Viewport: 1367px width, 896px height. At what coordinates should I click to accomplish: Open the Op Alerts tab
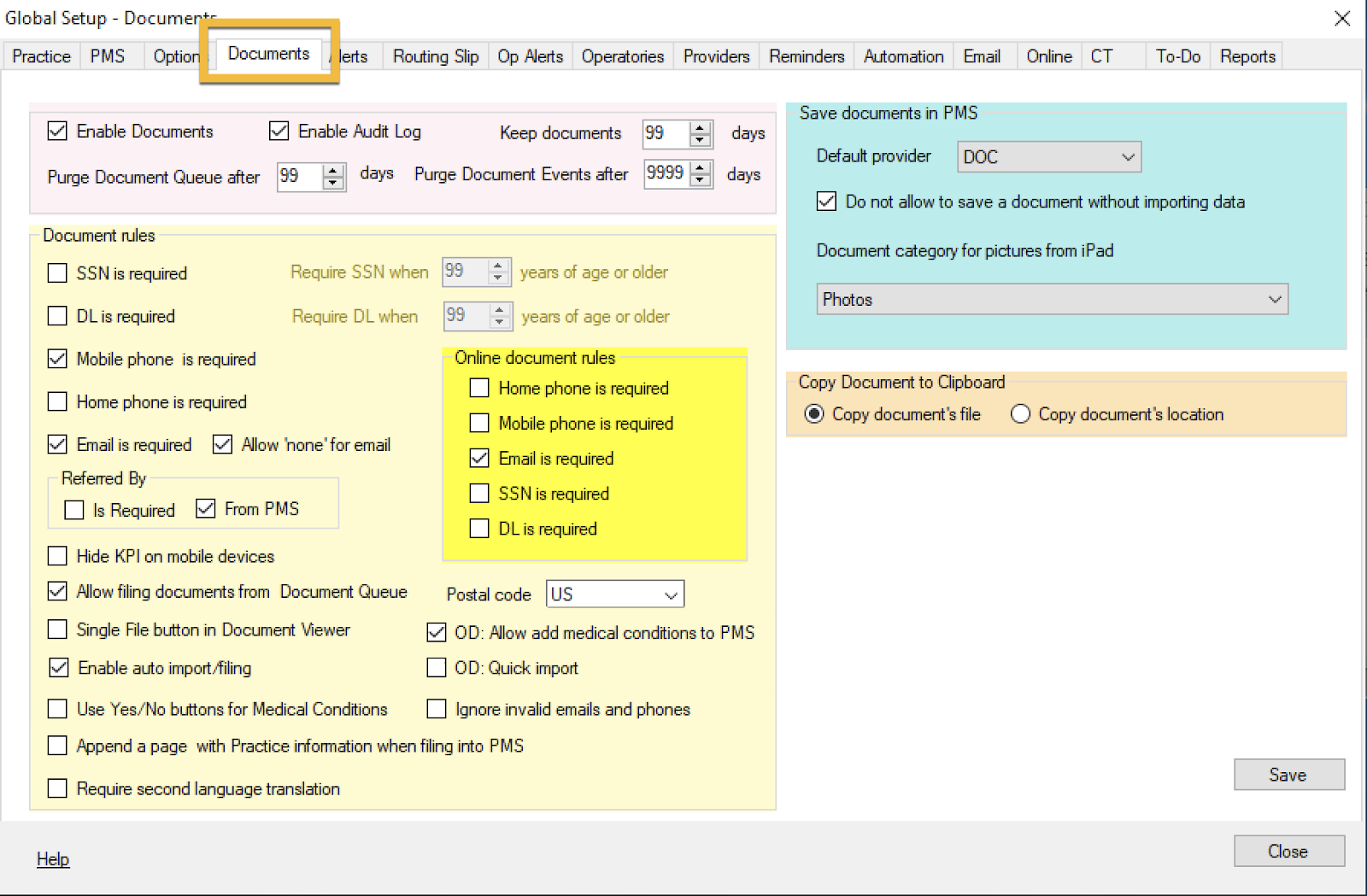tap(531, 56)
